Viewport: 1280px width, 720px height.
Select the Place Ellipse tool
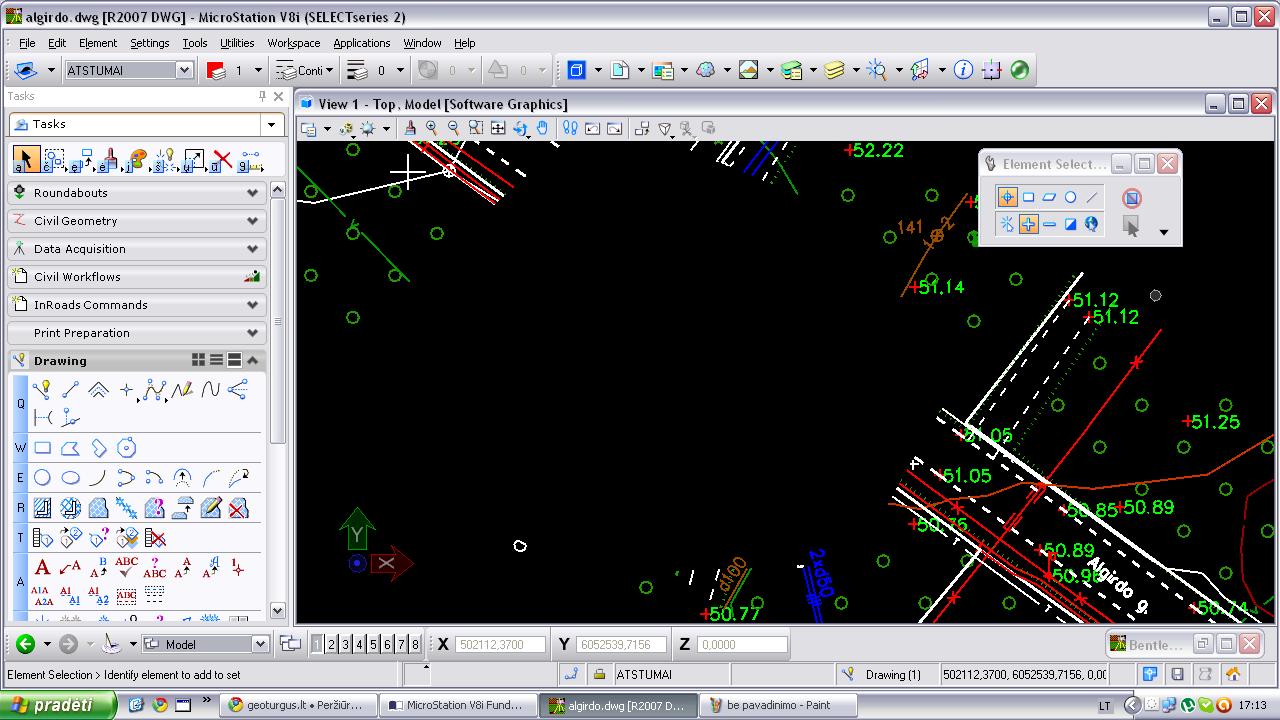[70, 478]
